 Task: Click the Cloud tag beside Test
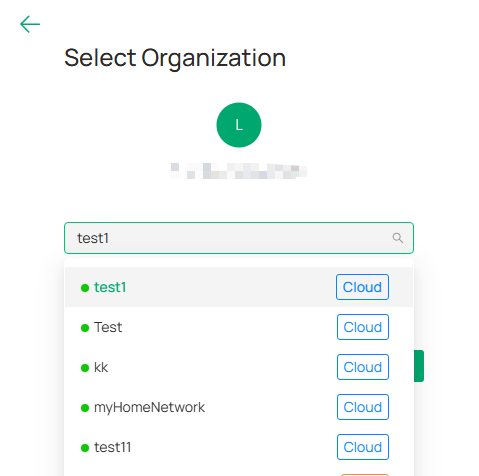coord(363,327)
